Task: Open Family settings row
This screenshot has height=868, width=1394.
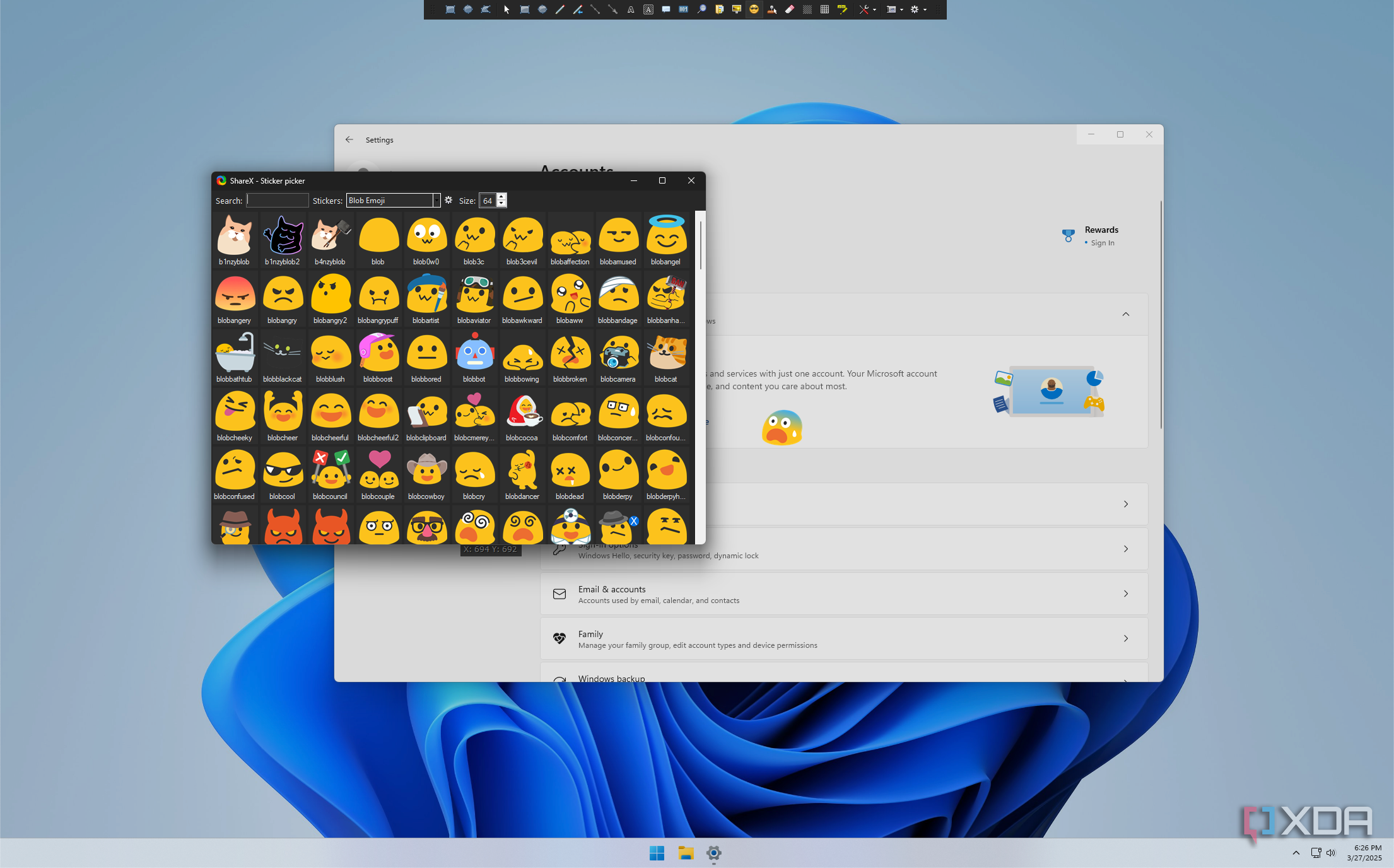Action: [844, 638]
